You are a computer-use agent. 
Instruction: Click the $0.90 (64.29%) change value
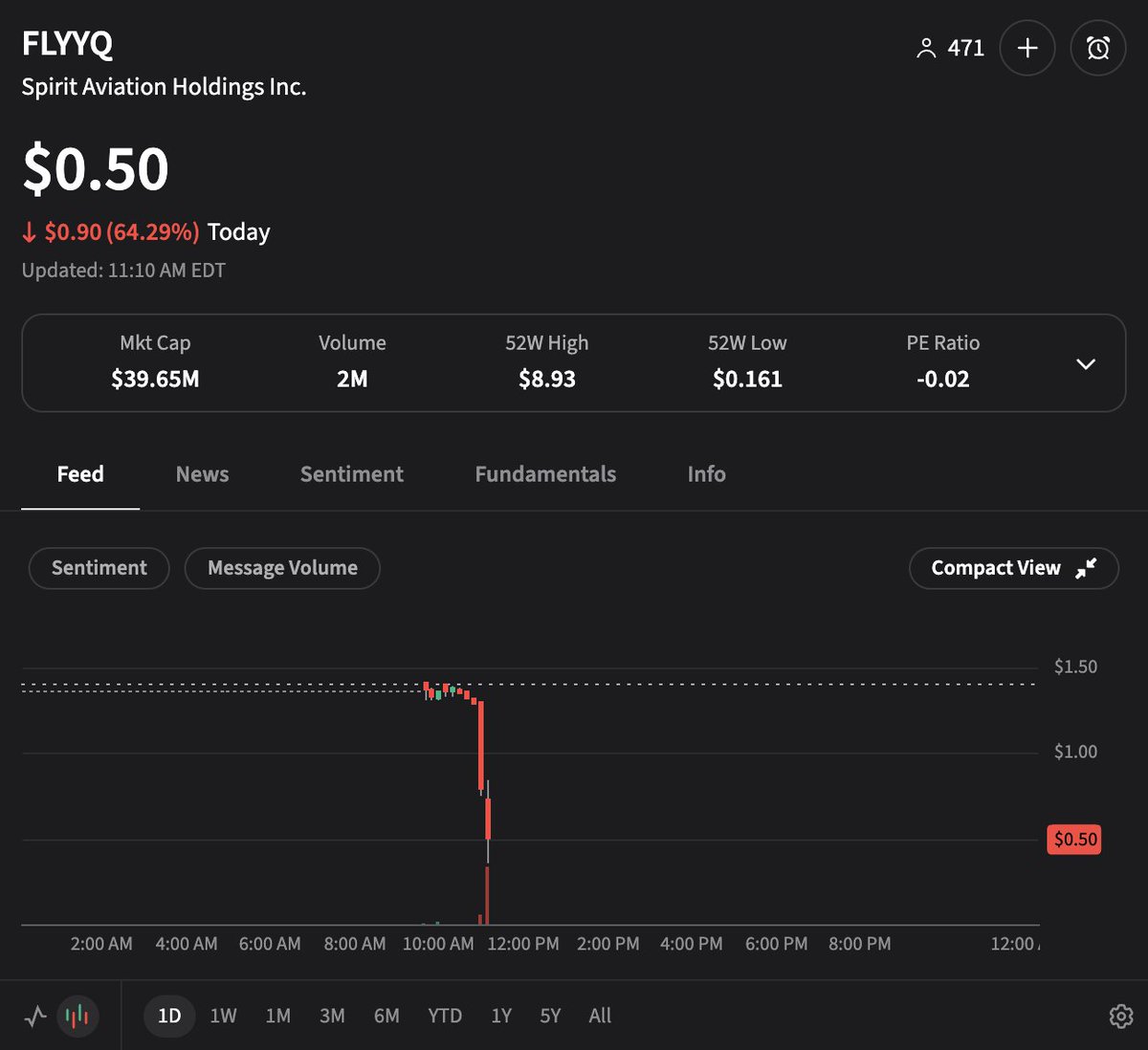(x=121, y=231)
